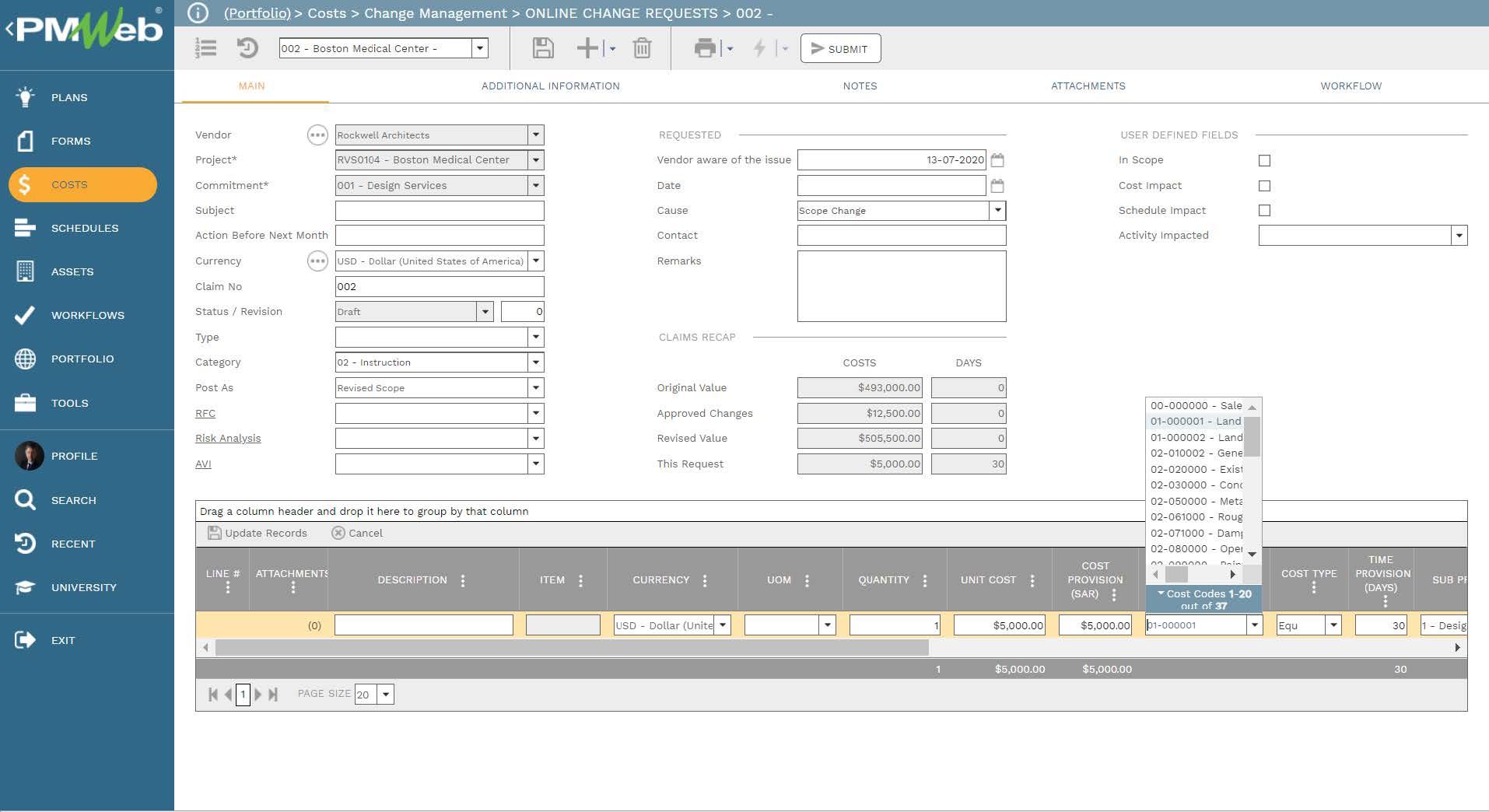Save the record with floppy disk icon
Image resolution: width=1489 pixels, height=812 pixels.
pos(543,48)
